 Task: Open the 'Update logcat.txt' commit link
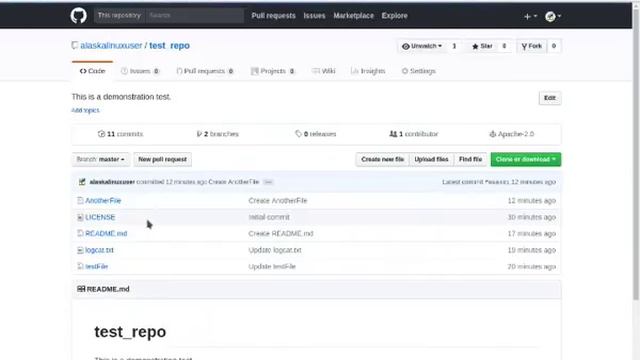click(275, 250)
